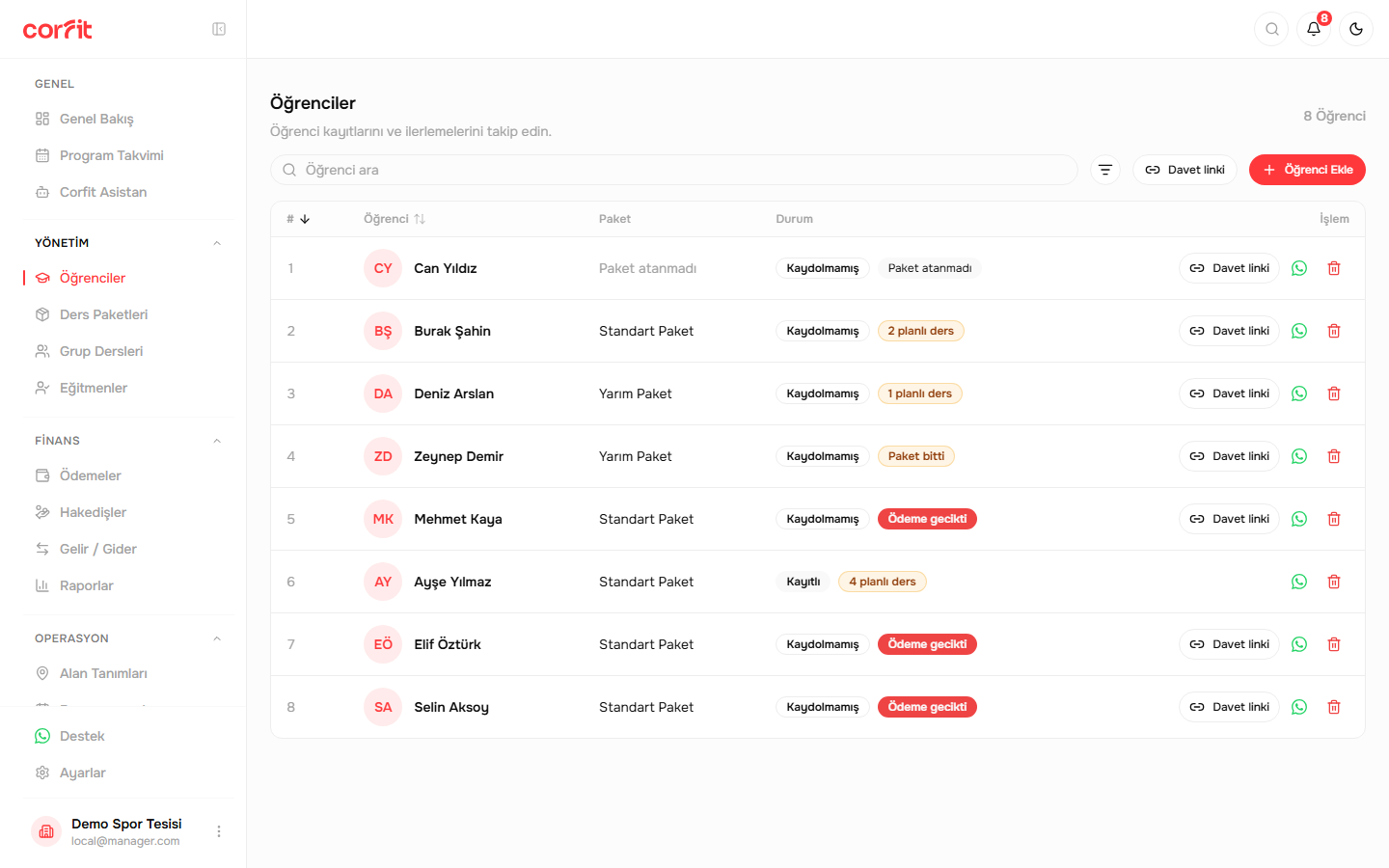
Task: Toggle dark mode with the moon icon
Action: tap(1356, 29)
